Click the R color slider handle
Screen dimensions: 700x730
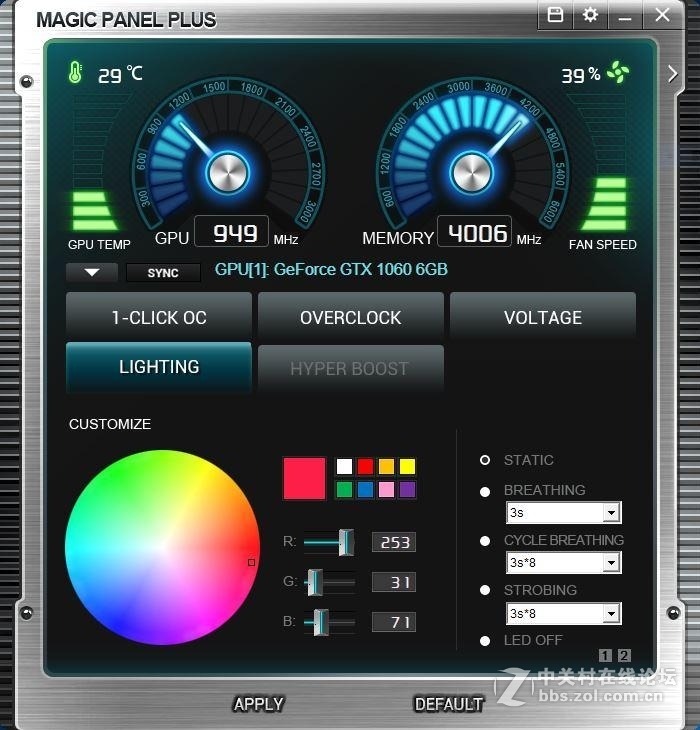[x=346, y=542]
